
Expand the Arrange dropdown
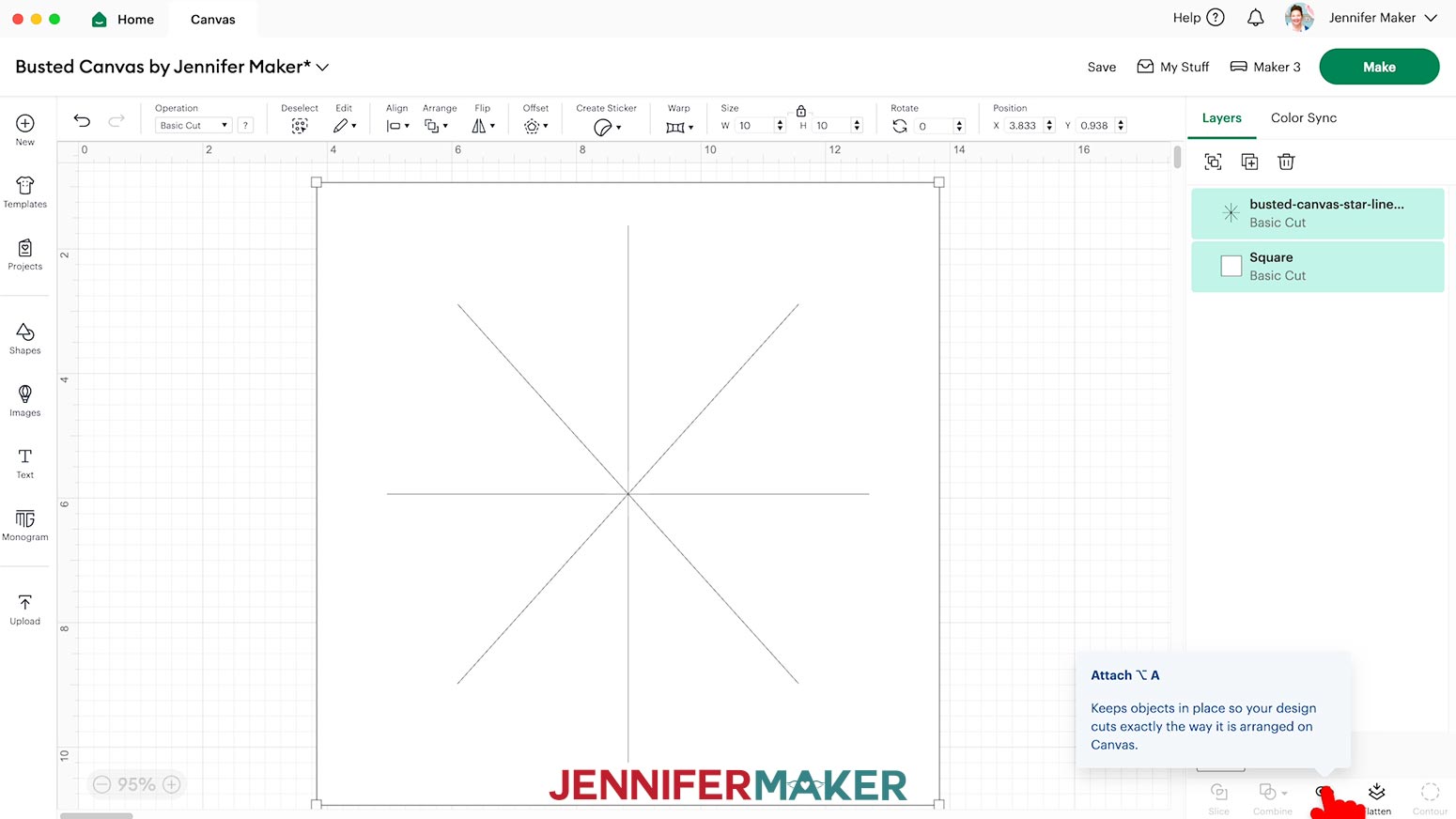(436, 126)
